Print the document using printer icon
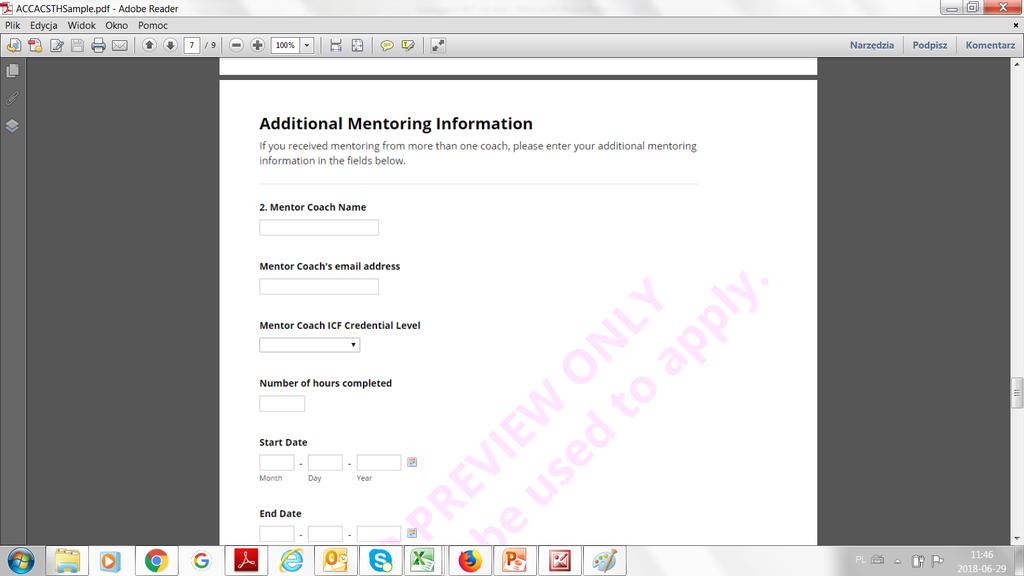The image size is (1024, 576). pos(99,45)
